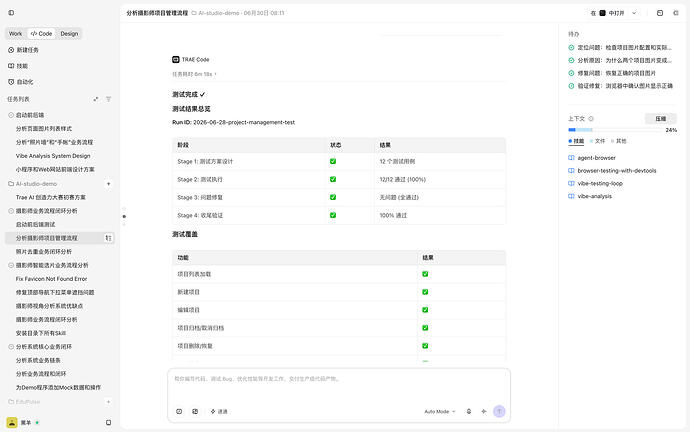Click the microphone icon in the input bar
690x432 pixels.
click(469, 411)
